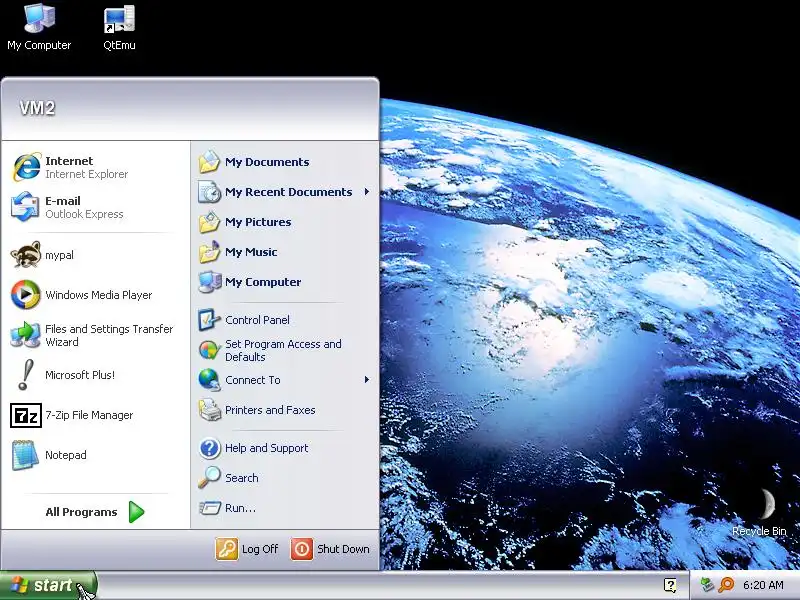Expand the Connect To submenu arrow

click(366, 380)
